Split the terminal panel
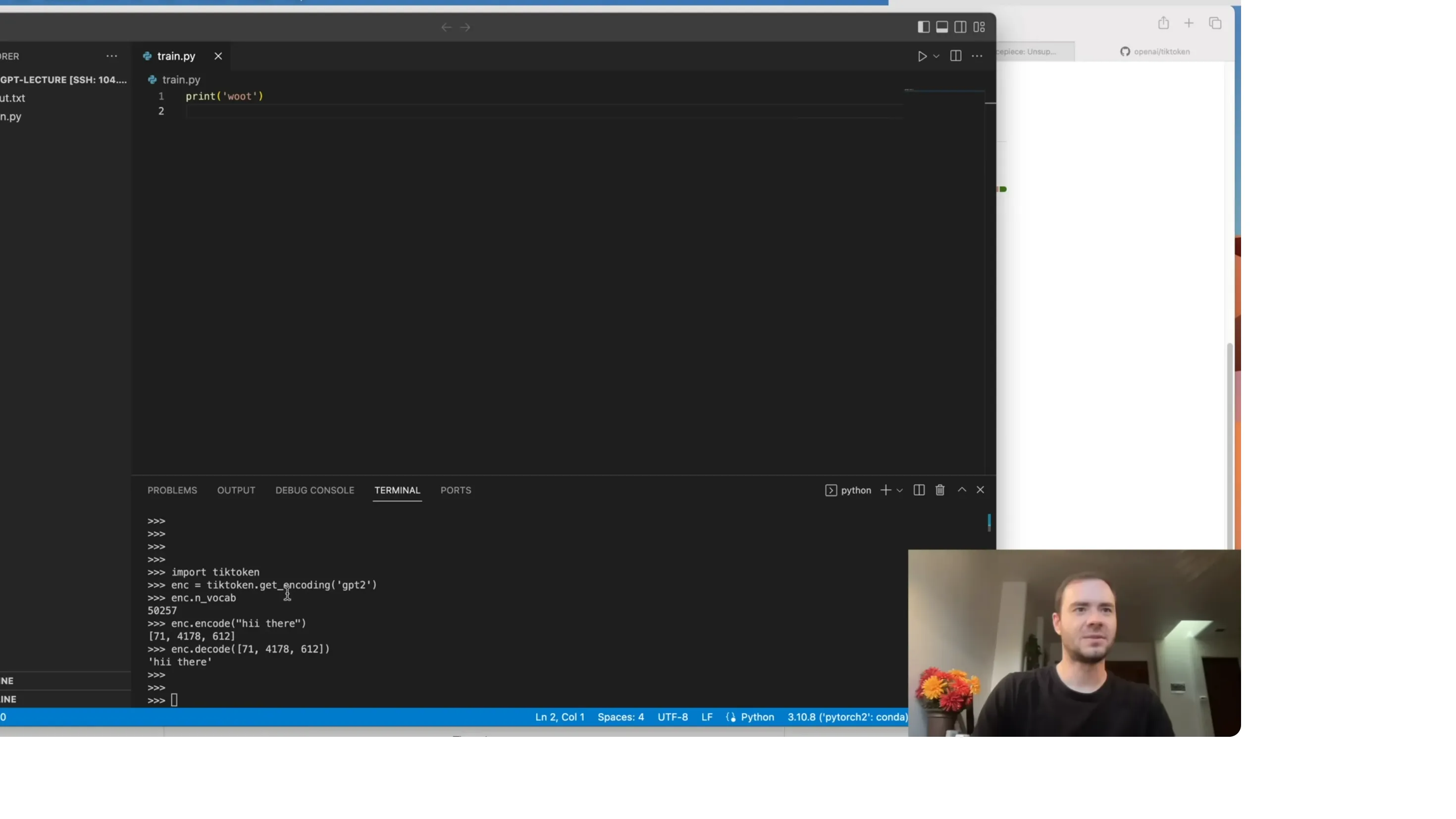Viewport: 1456px width, 819px height. pyautogui.click(x=919, y=490)
